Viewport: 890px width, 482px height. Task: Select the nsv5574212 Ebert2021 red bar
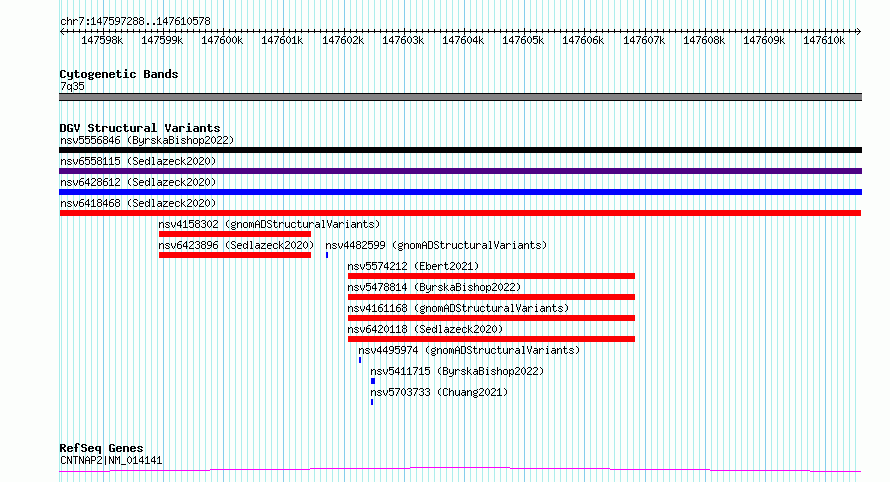pyautogui.click(x=491, y=276)
